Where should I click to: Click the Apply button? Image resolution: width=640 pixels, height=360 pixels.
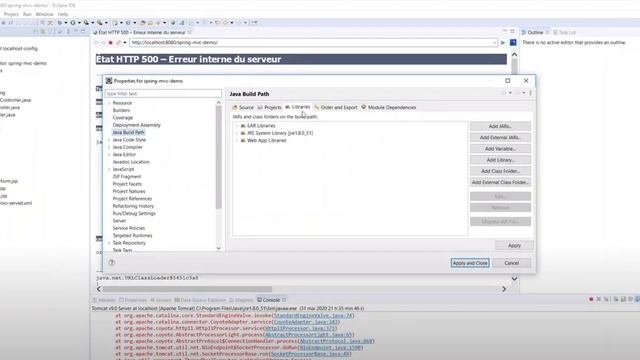point(514,245)
